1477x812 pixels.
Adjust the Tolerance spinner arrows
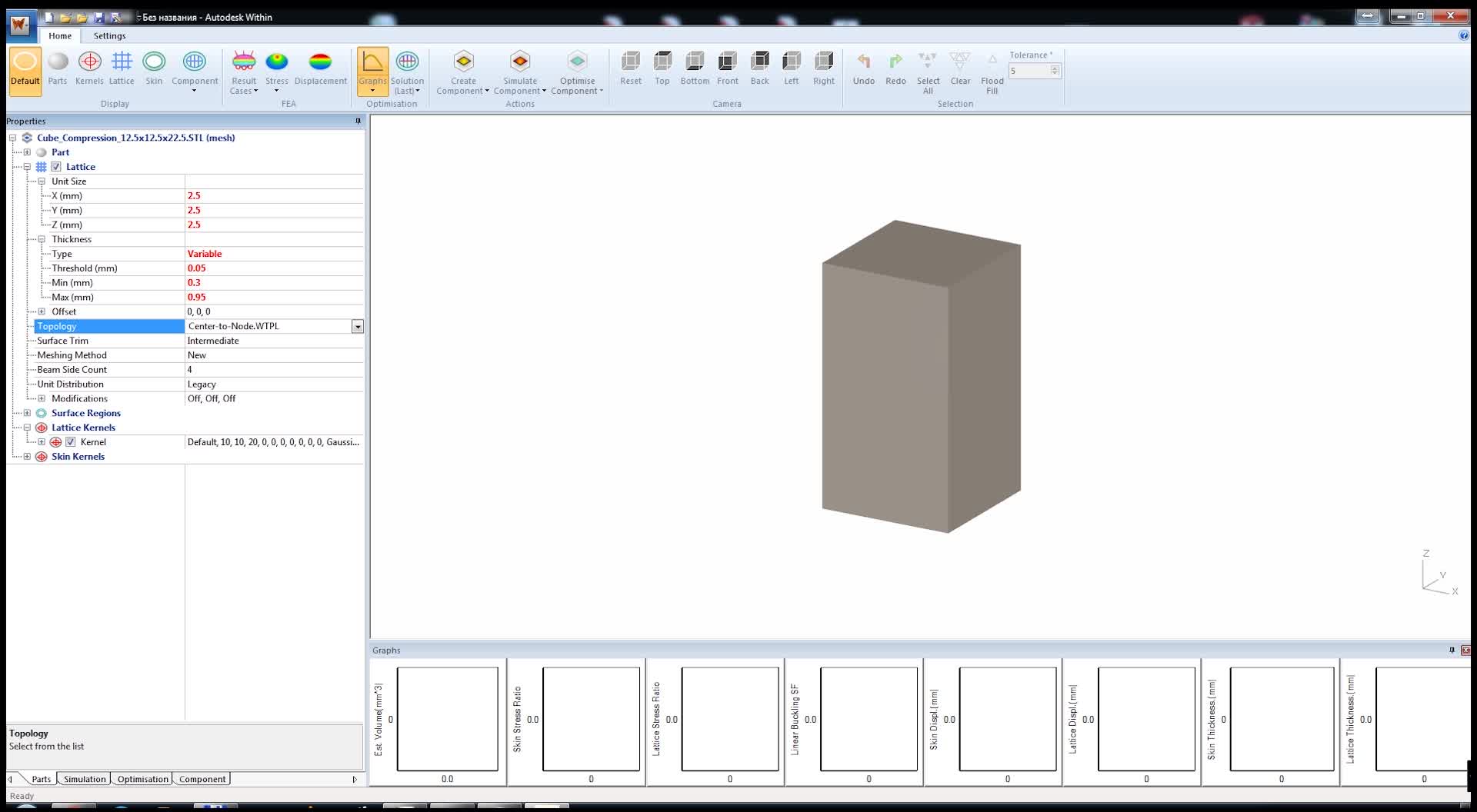1055,71
